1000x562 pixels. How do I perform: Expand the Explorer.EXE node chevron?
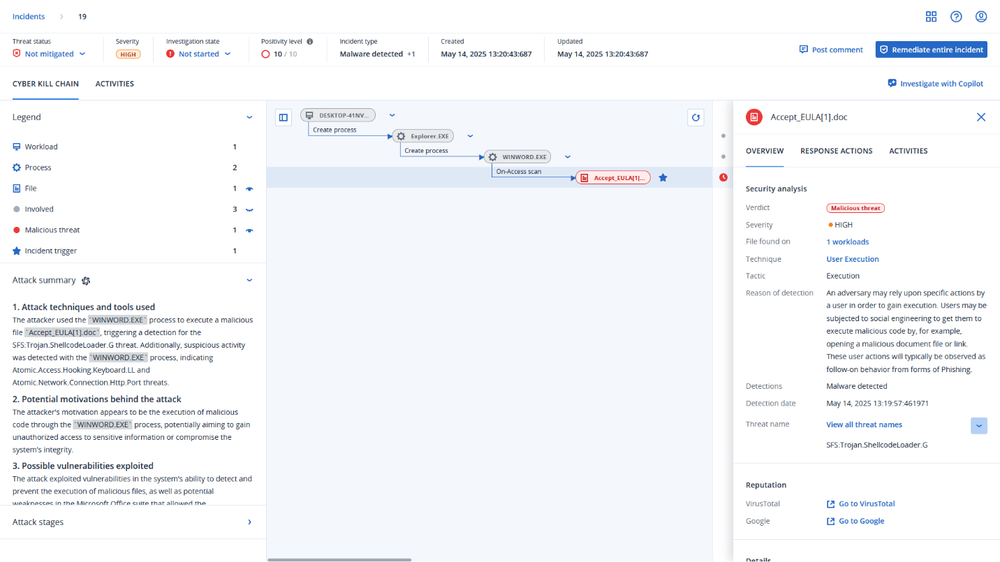click(470, 136)
